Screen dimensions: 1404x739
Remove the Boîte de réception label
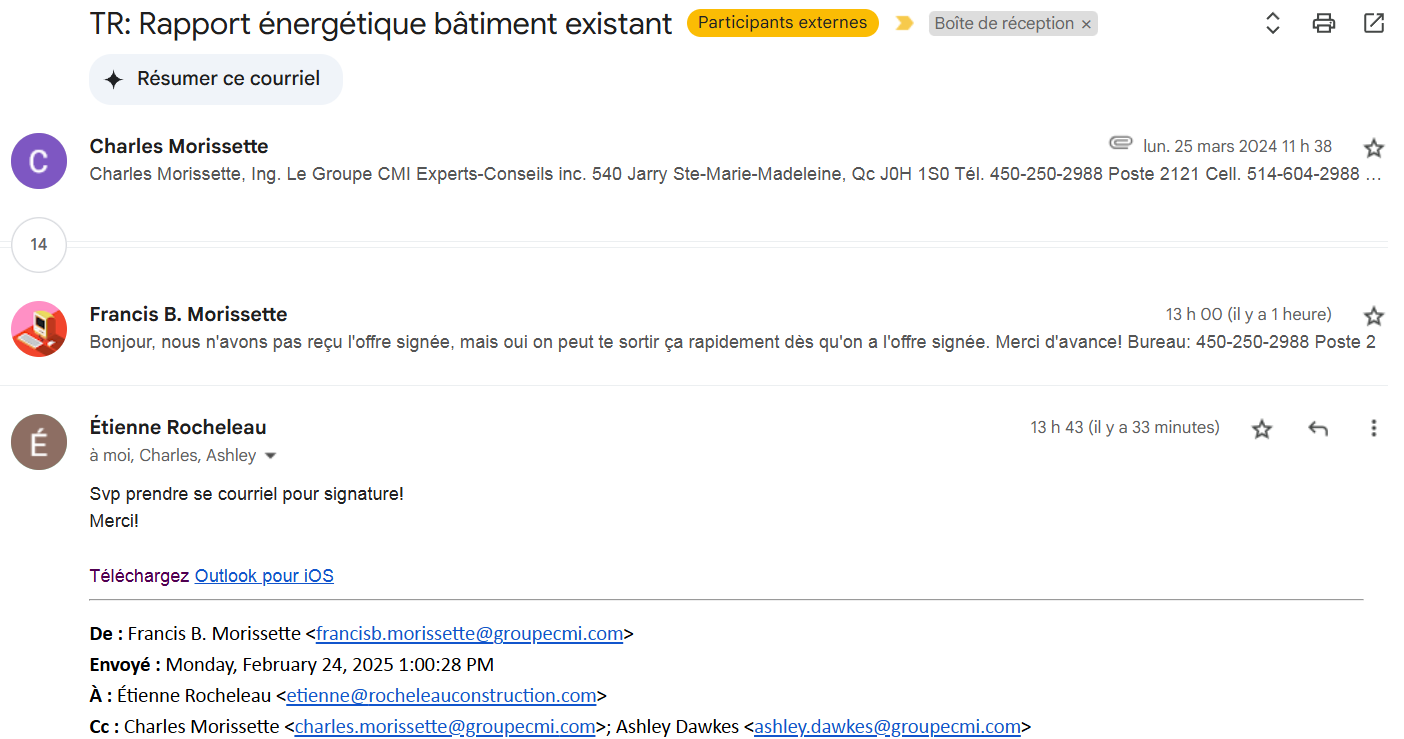[1086, 24]
